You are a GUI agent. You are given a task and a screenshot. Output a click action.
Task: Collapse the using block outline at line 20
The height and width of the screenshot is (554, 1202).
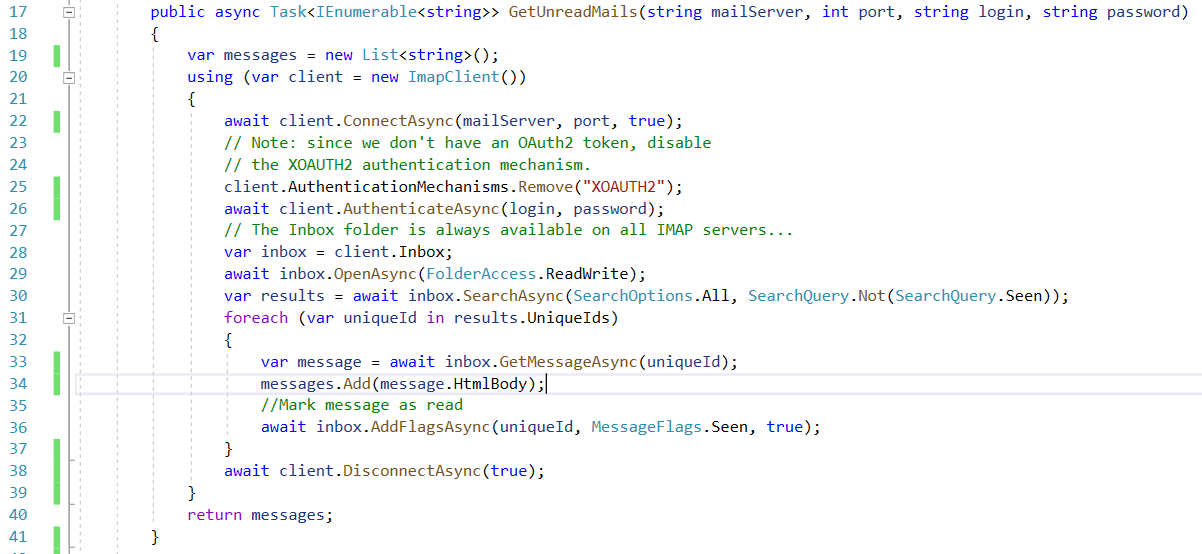(x=69, y=77)
